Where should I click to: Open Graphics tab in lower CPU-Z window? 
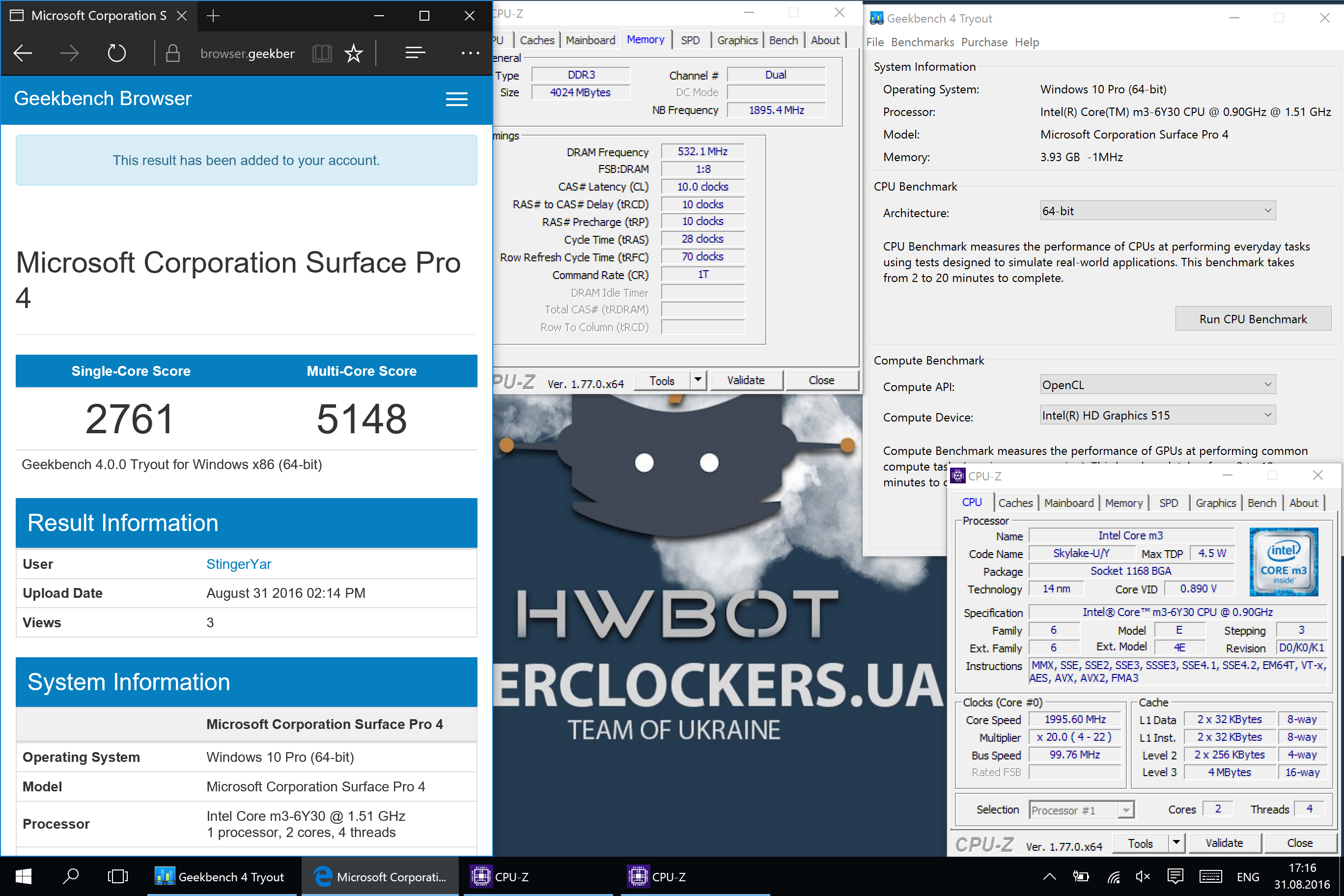point(1215,503)
